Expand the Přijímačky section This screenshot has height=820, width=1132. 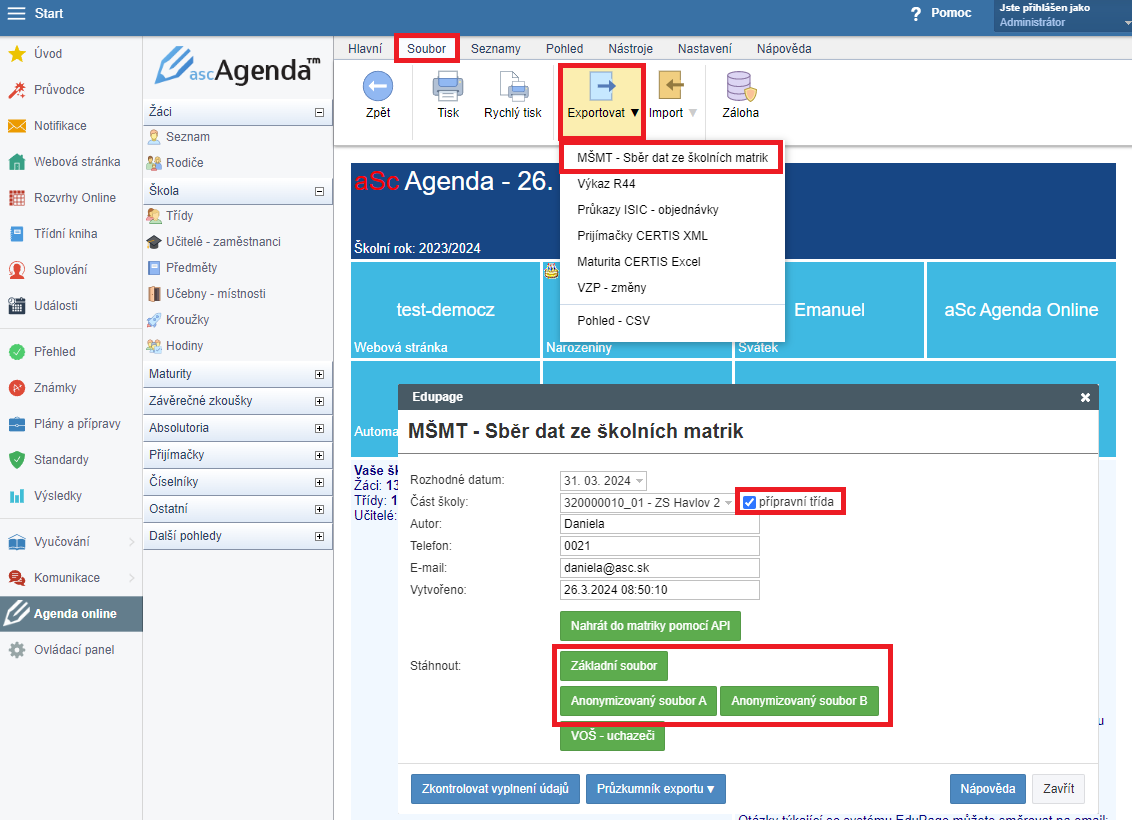coord(319,455)
